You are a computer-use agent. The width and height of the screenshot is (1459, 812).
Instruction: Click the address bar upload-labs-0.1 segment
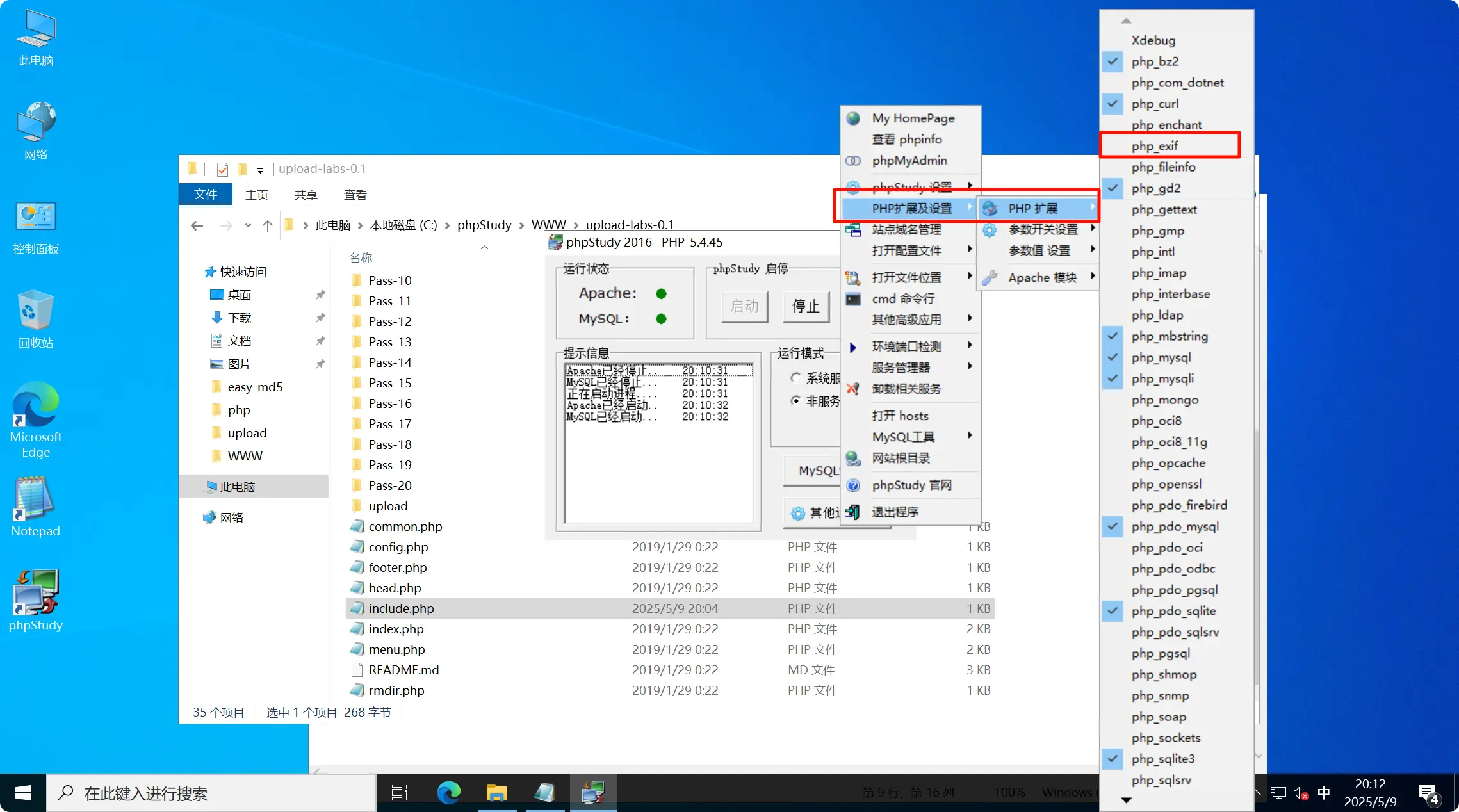tap(630, 225)
